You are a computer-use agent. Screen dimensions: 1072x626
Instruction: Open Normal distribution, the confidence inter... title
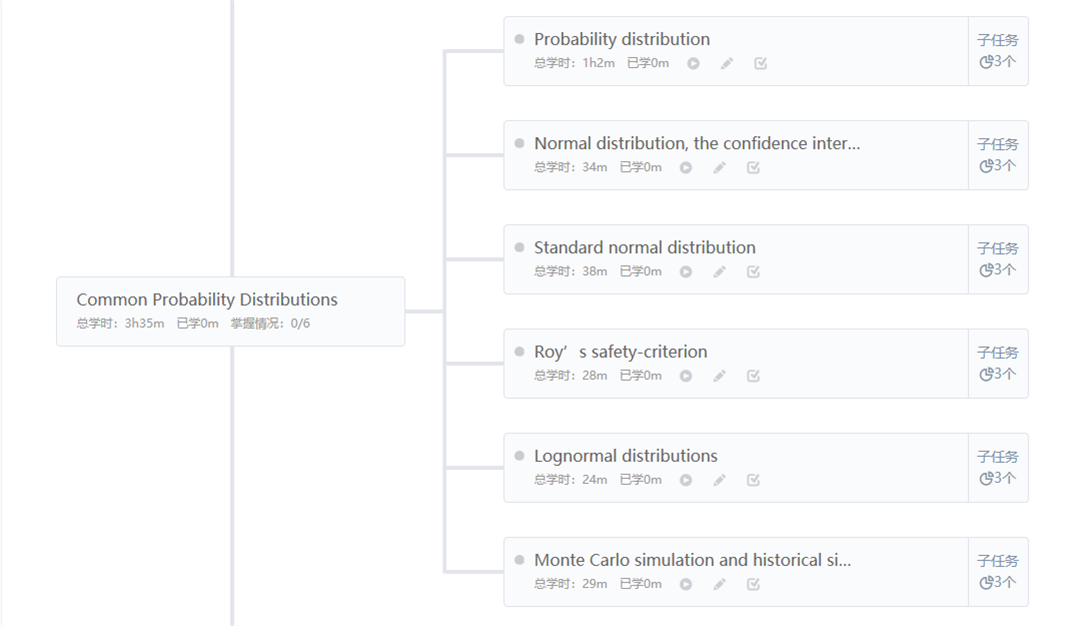click(697, 144)
